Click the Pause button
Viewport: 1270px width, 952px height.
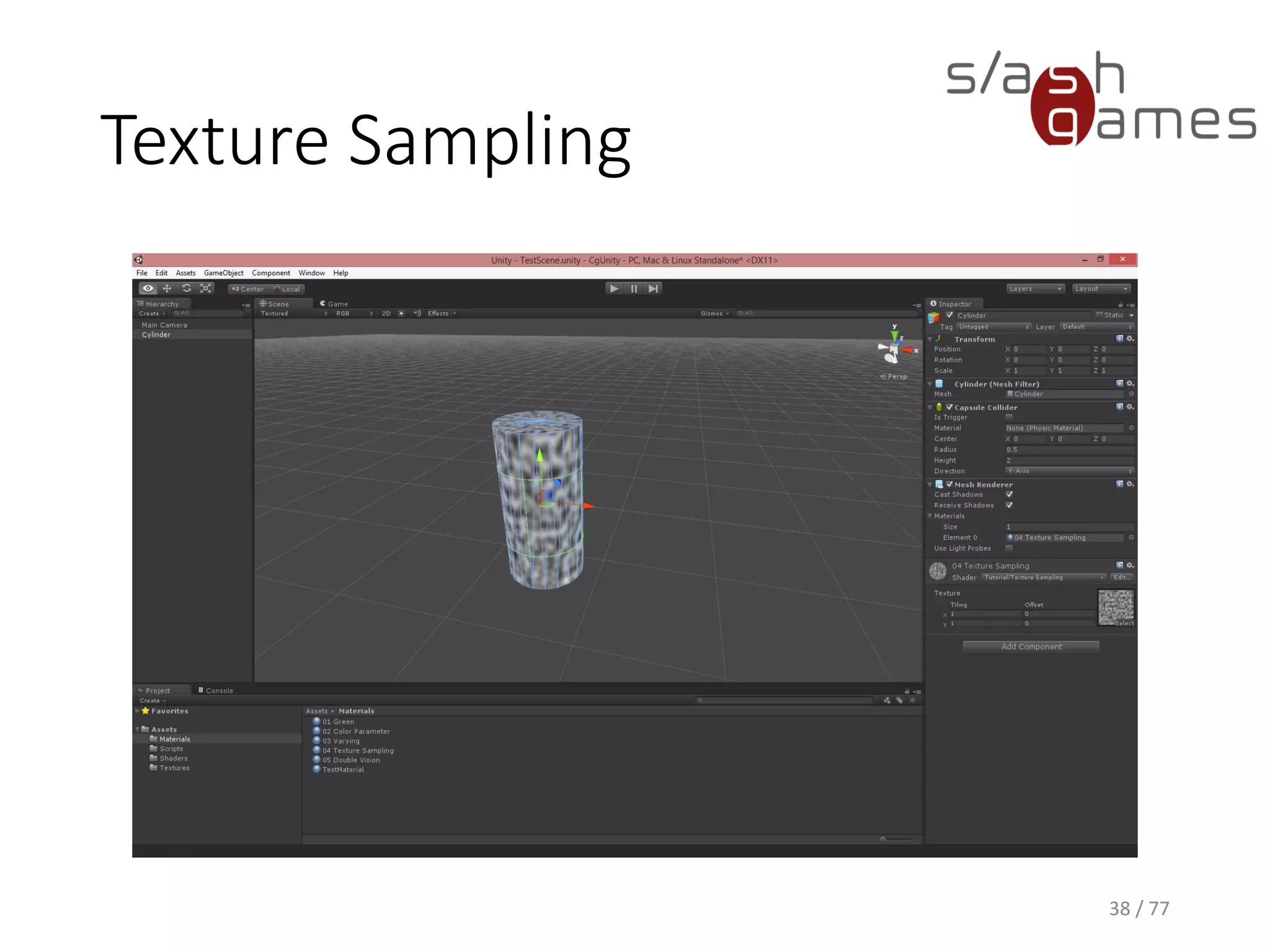(x=634, y=289)
